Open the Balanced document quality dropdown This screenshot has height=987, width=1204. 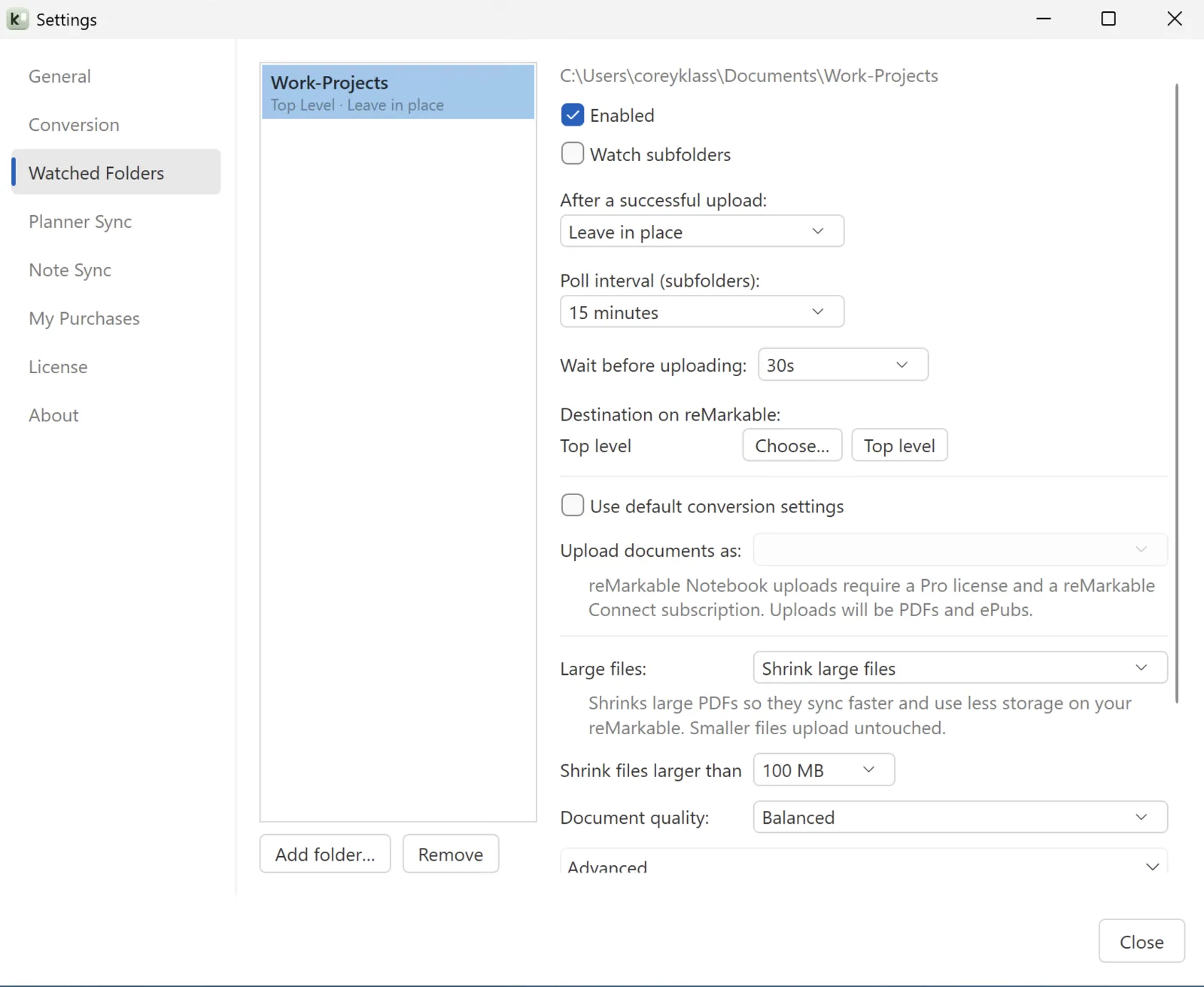tap(960, 817)
